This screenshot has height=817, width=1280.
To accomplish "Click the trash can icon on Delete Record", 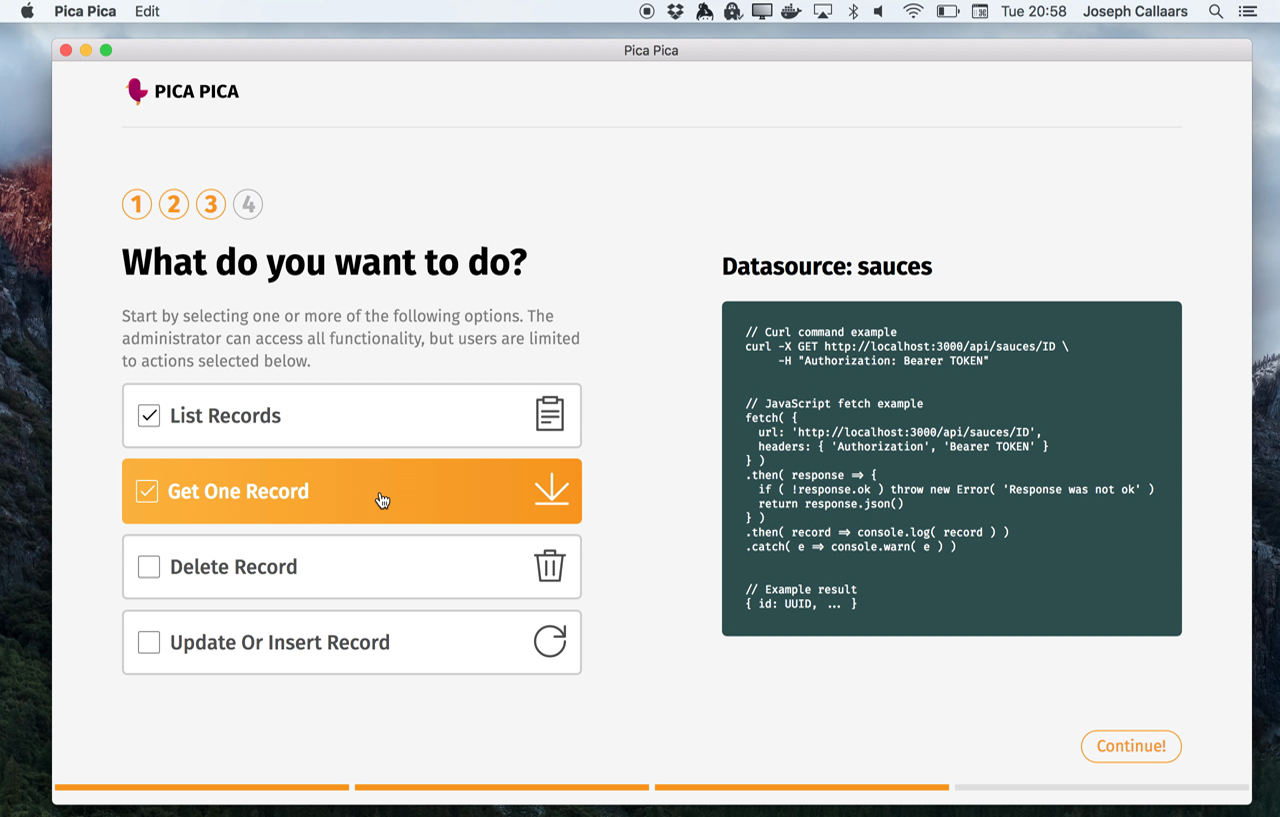I will pyautogui.click(x=549, y=566).
